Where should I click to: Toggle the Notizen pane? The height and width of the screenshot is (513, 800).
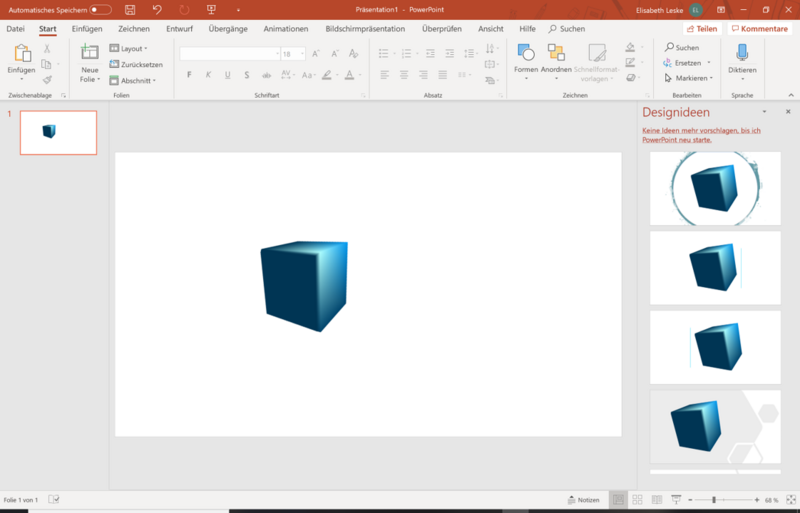pyautogui.click(x=582, y=499)
